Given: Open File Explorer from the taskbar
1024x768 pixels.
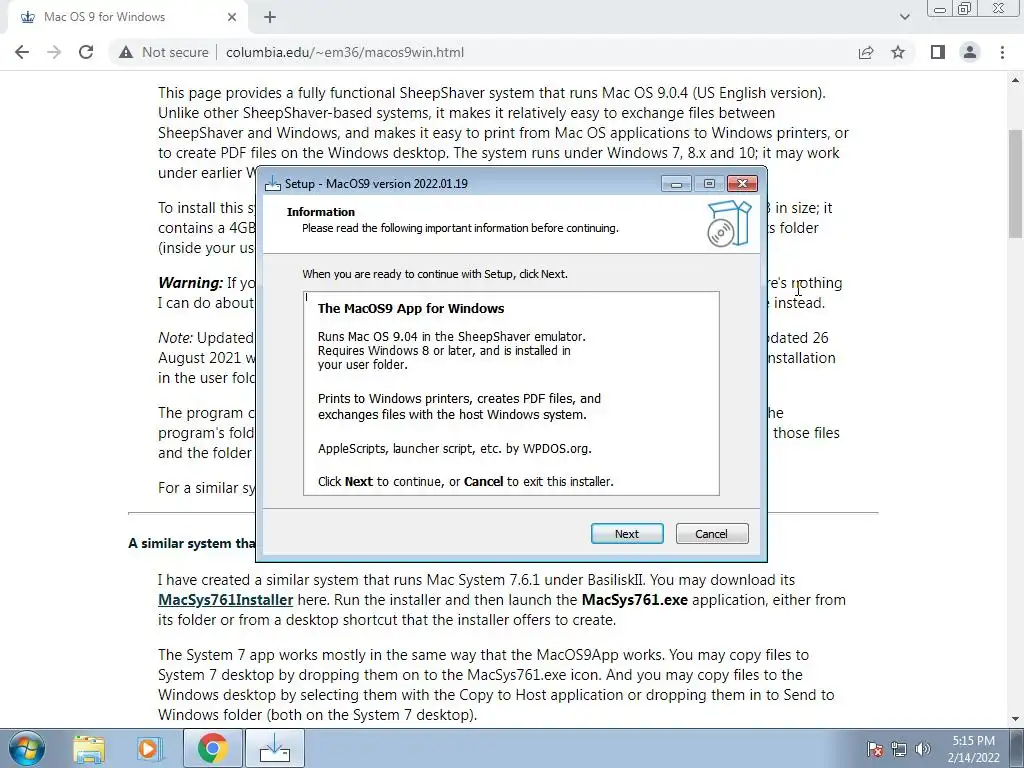Looking at the screenshot, I should (x=89, y=749).
